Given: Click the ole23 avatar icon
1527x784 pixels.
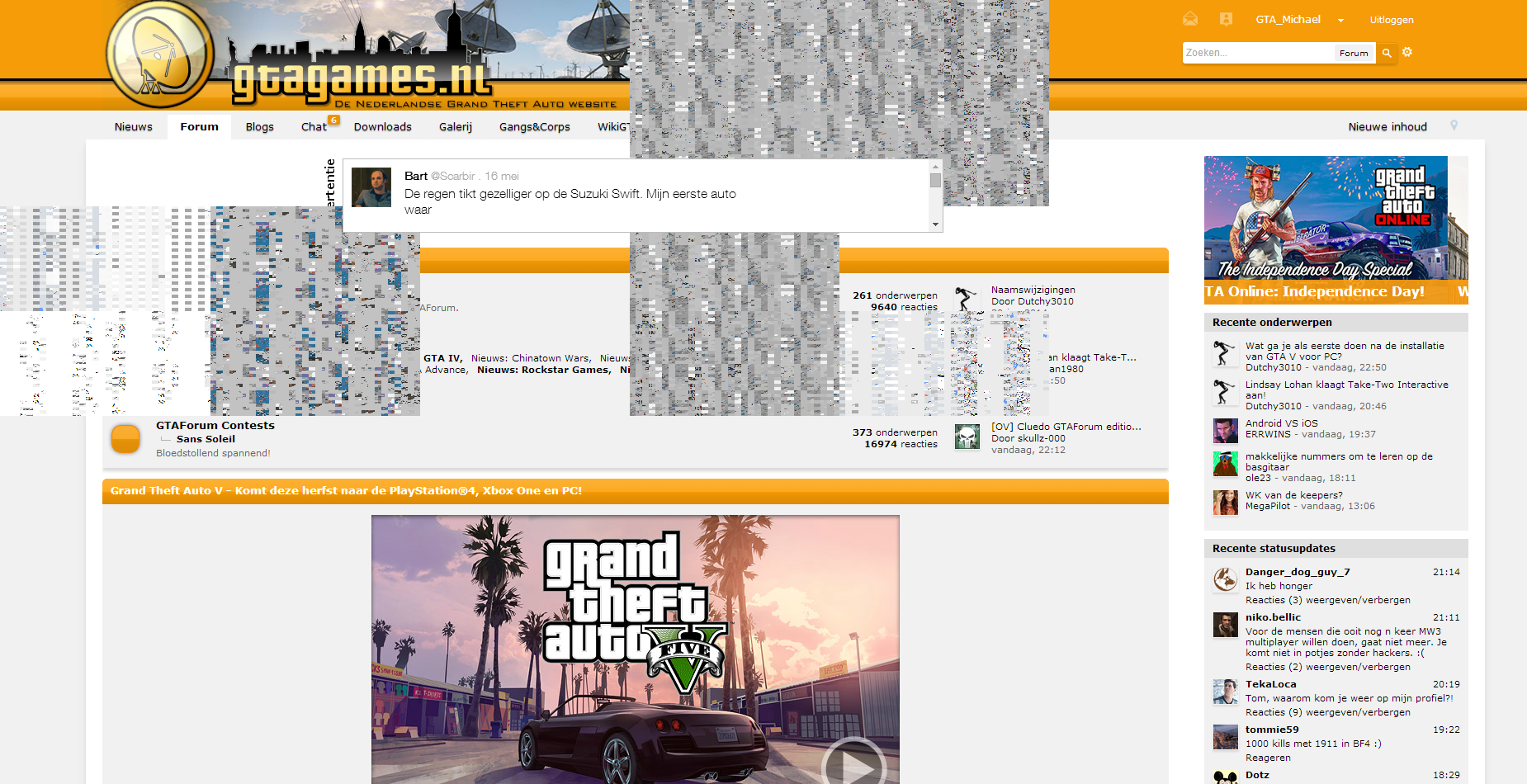Looking at the screenshot, I should tap(1225, 464).
